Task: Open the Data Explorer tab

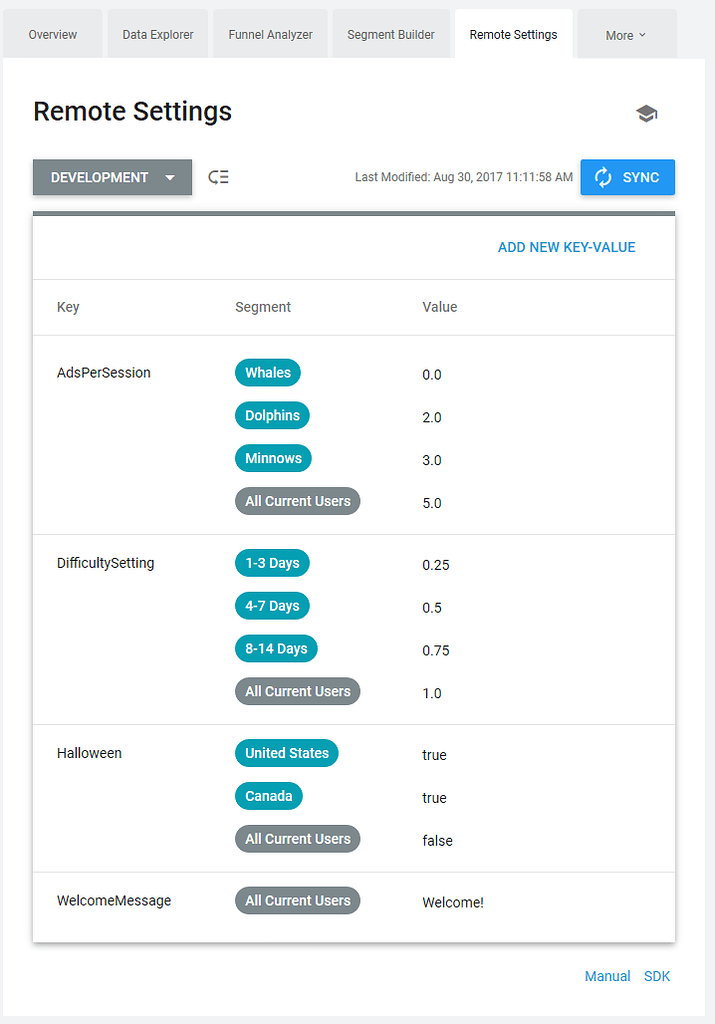Action: (157, 33)
